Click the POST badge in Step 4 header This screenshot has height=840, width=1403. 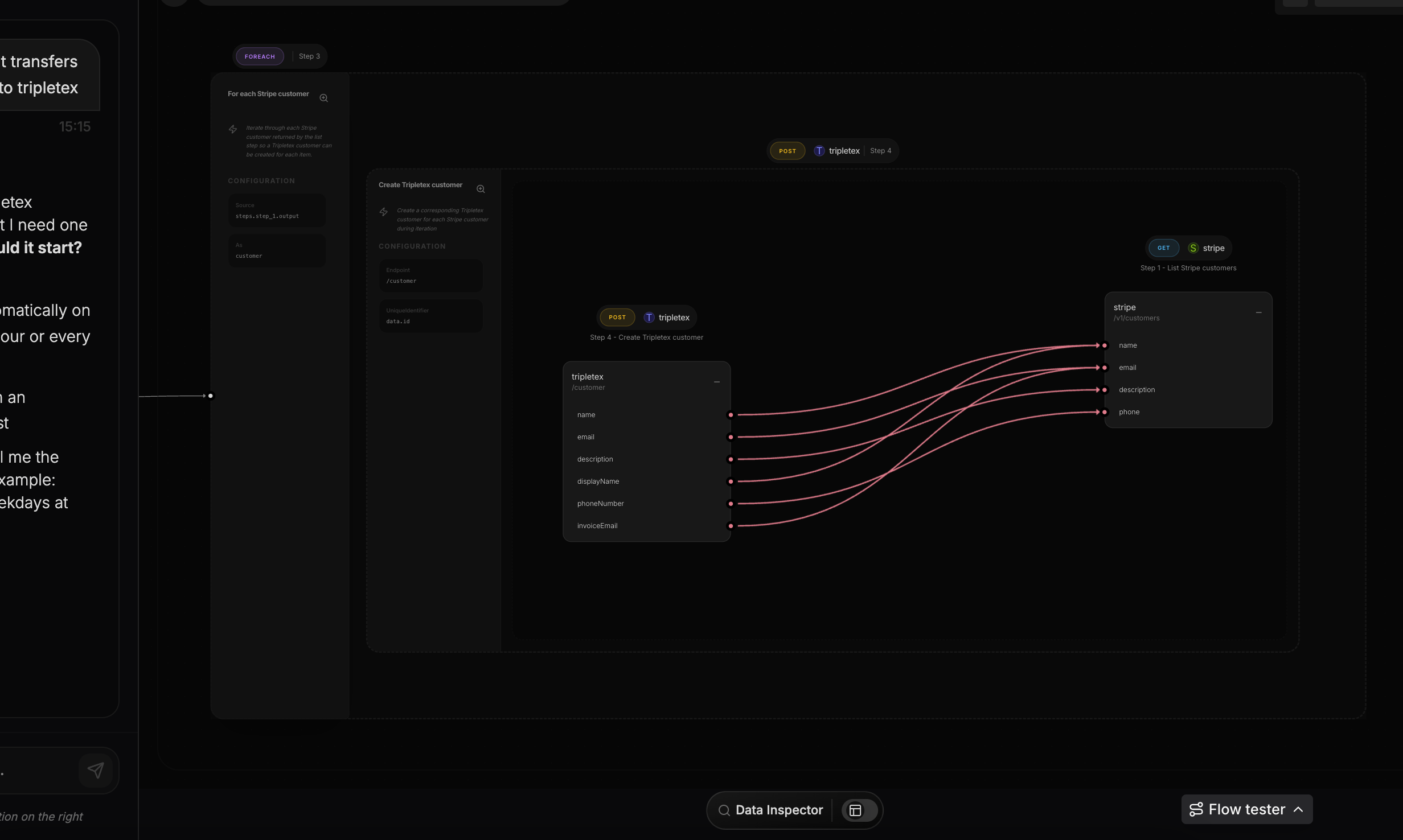[x=787, y=151]
